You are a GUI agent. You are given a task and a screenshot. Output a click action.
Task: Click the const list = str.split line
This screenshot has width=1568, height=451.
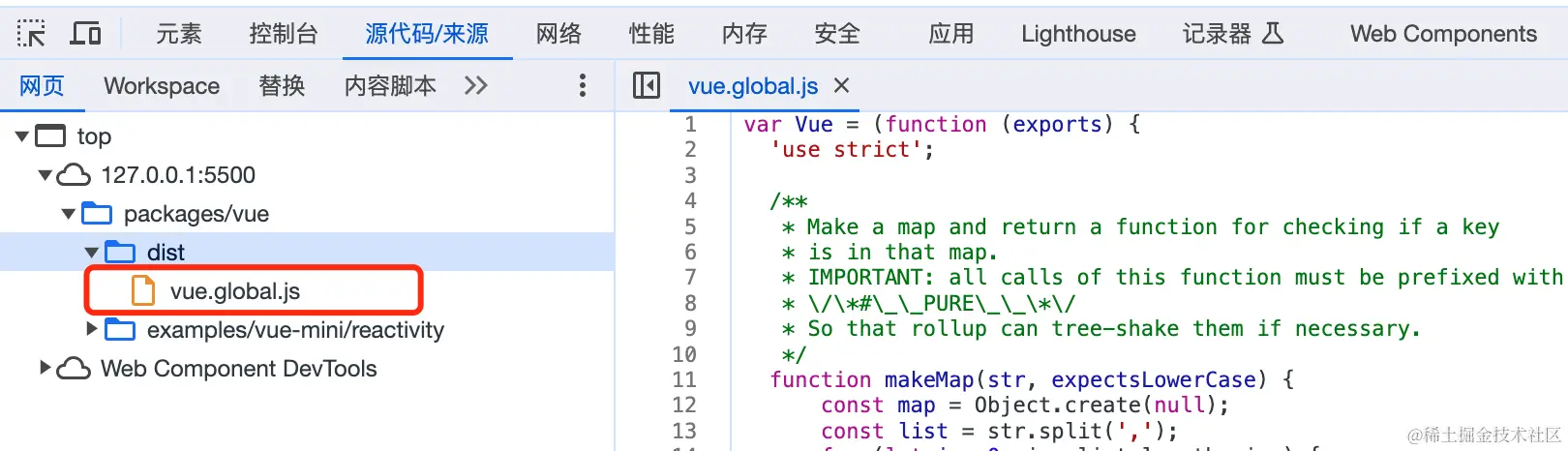click(x=1000, y=431)
